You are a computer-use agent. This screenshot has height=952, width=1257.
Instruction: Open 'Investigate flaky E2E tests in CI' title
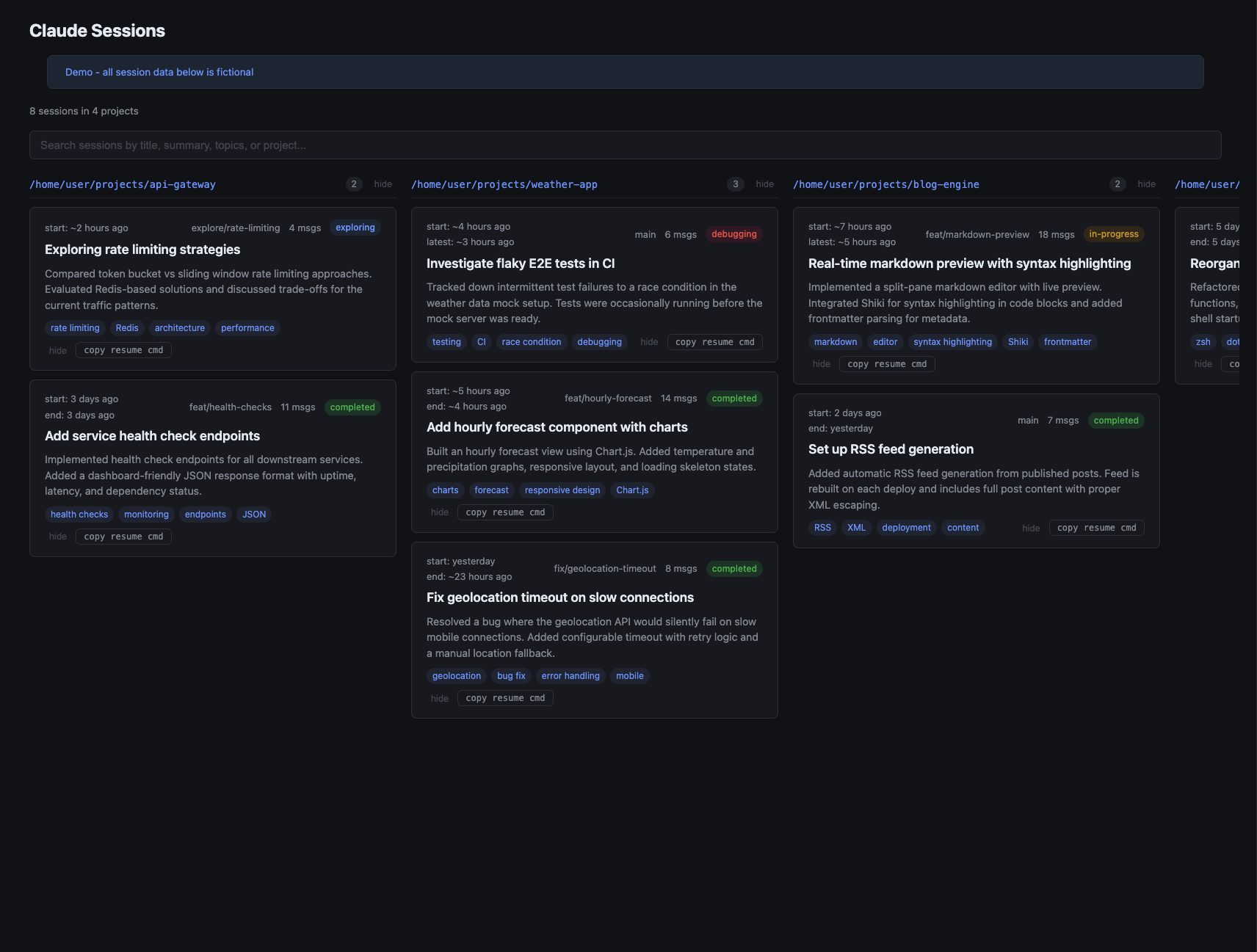pyautogui.click(x=521, y=264)
